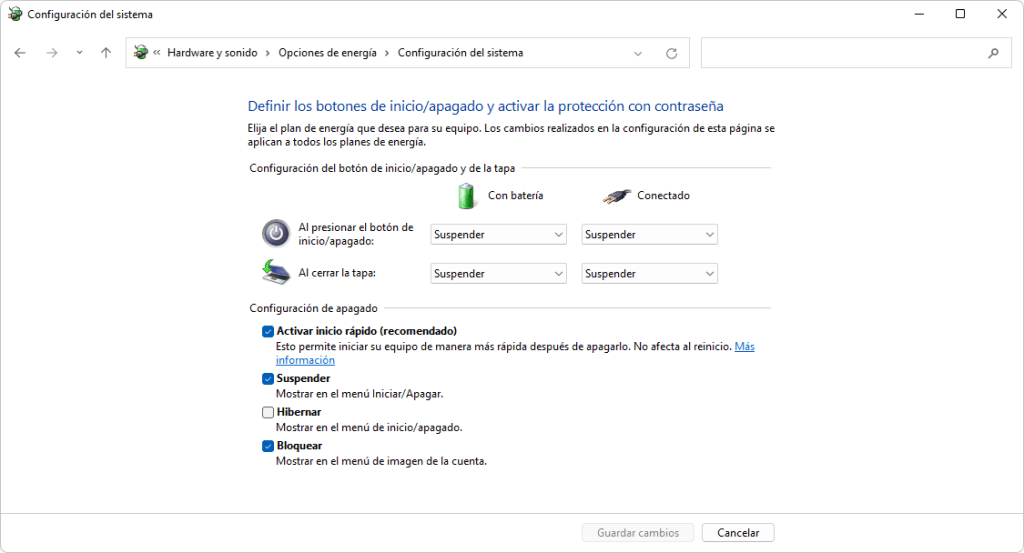Click the power plug Conectado icon
The width and height of the screenshot is (1024, 553).
click(x=616, y=196)
